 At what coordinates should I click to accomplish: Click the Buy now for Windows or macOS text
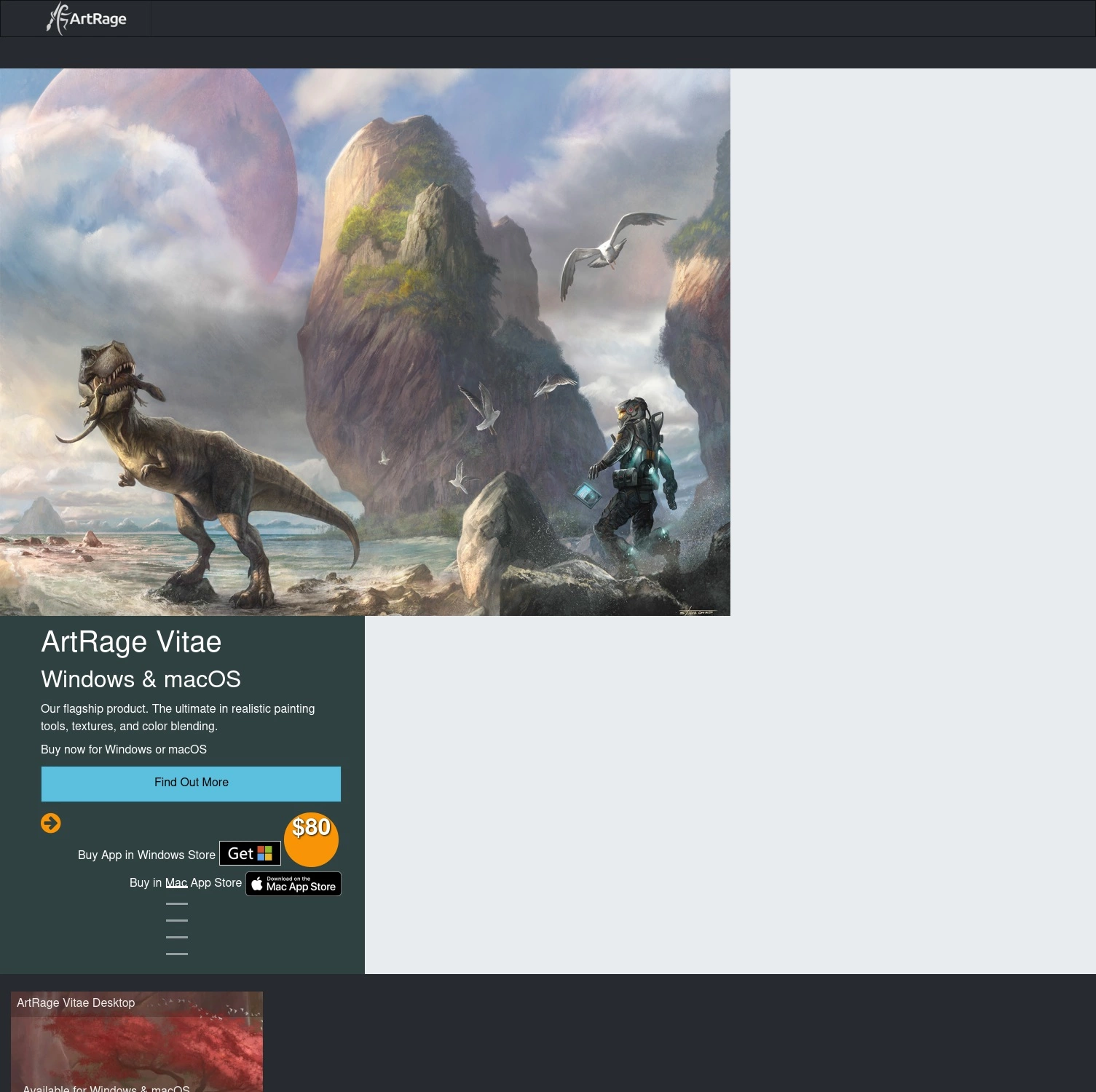[124, 749]
